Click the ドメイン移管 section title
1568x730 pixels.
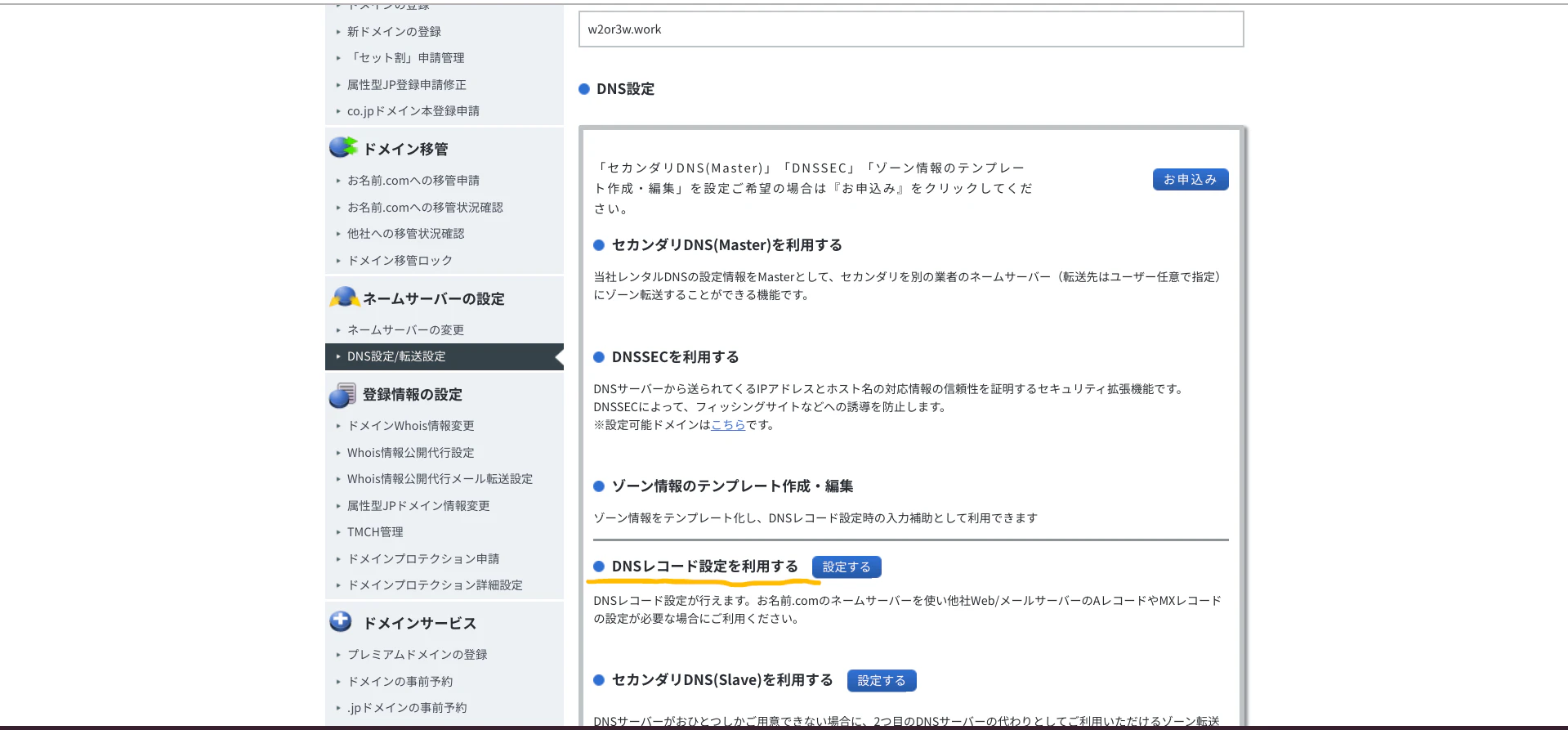(x=405, y=150)
